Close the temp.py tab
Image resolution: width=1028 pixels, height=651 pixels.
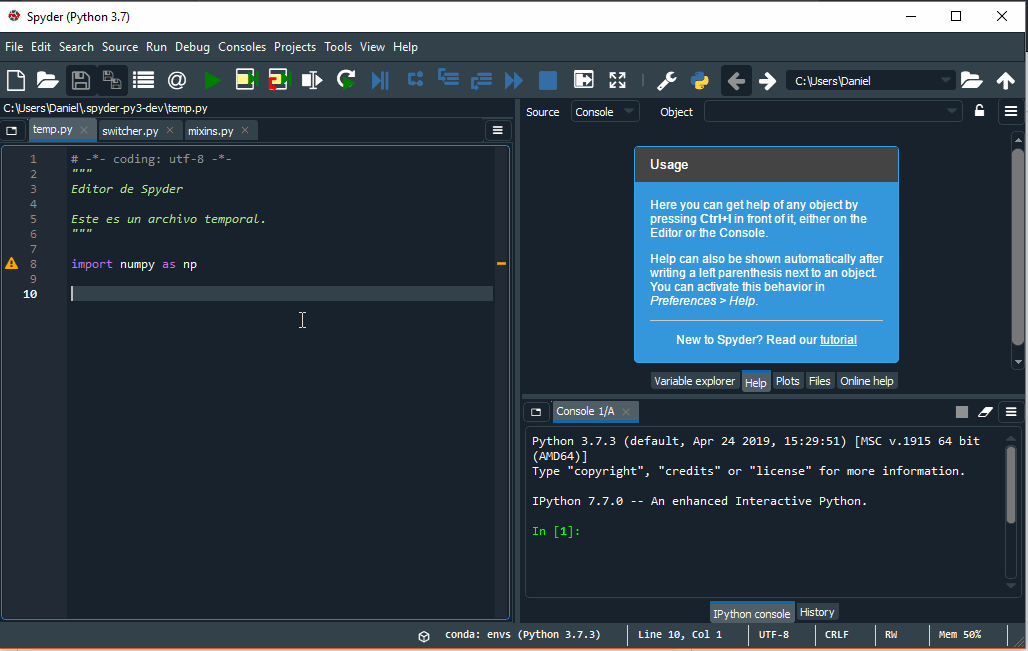(x=84, y=130)
